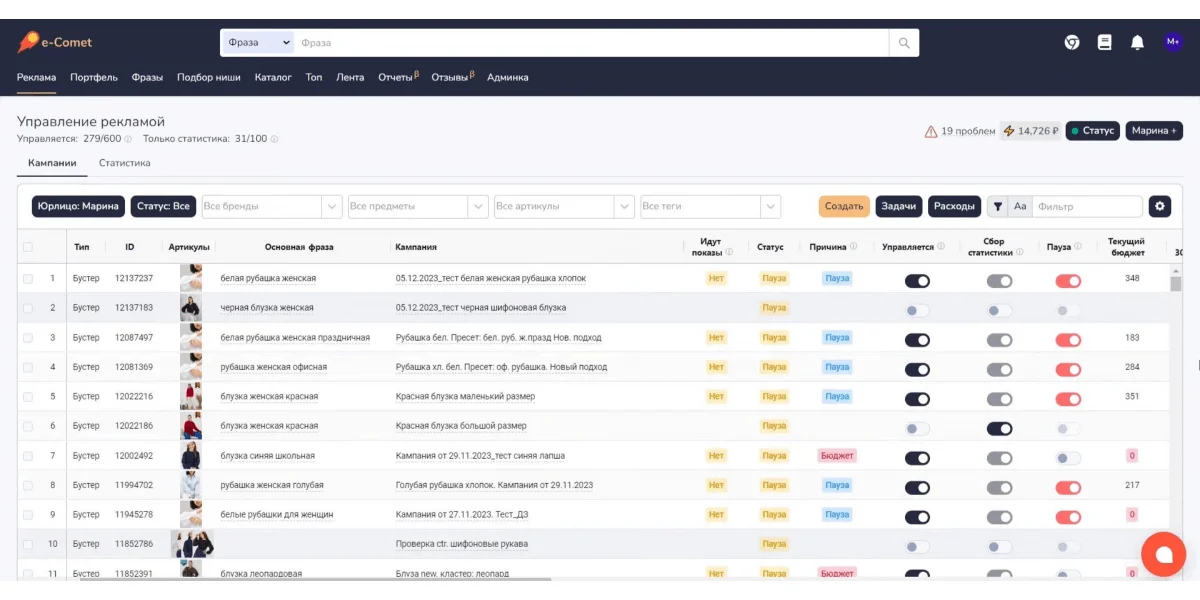Switch to the 'Статистика' tab
Image resolution: width=1200 pixels, height=600 pixels.
point(124,163)
